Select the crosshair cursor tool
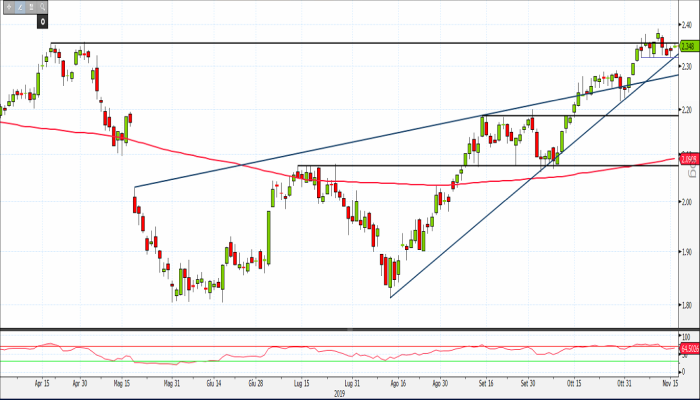 click(x=8, y=6)
